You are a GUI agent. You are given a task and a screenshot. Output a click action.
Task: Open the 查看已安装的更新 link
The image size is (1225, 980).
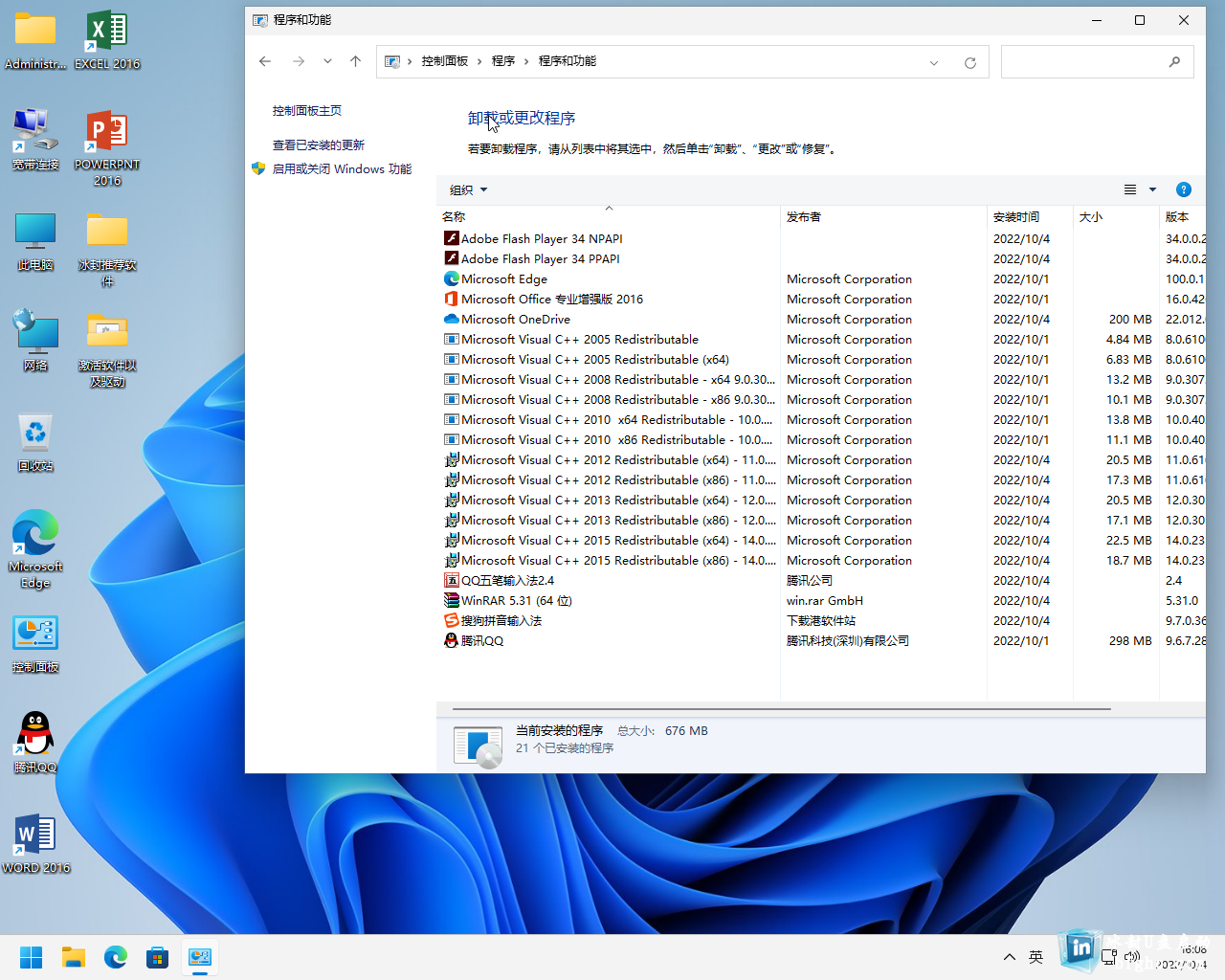(x=319, y=145)
